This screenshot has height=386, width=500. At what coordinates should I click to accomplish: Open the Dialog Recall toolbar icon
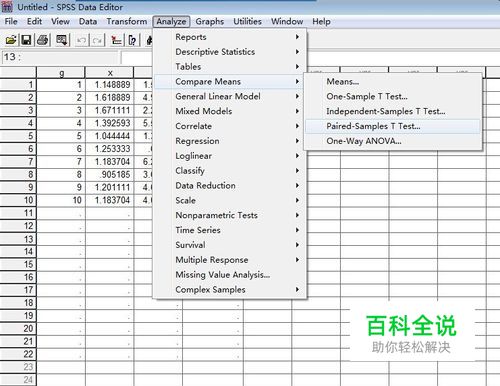pyautogui.click(x=62, y=40)
